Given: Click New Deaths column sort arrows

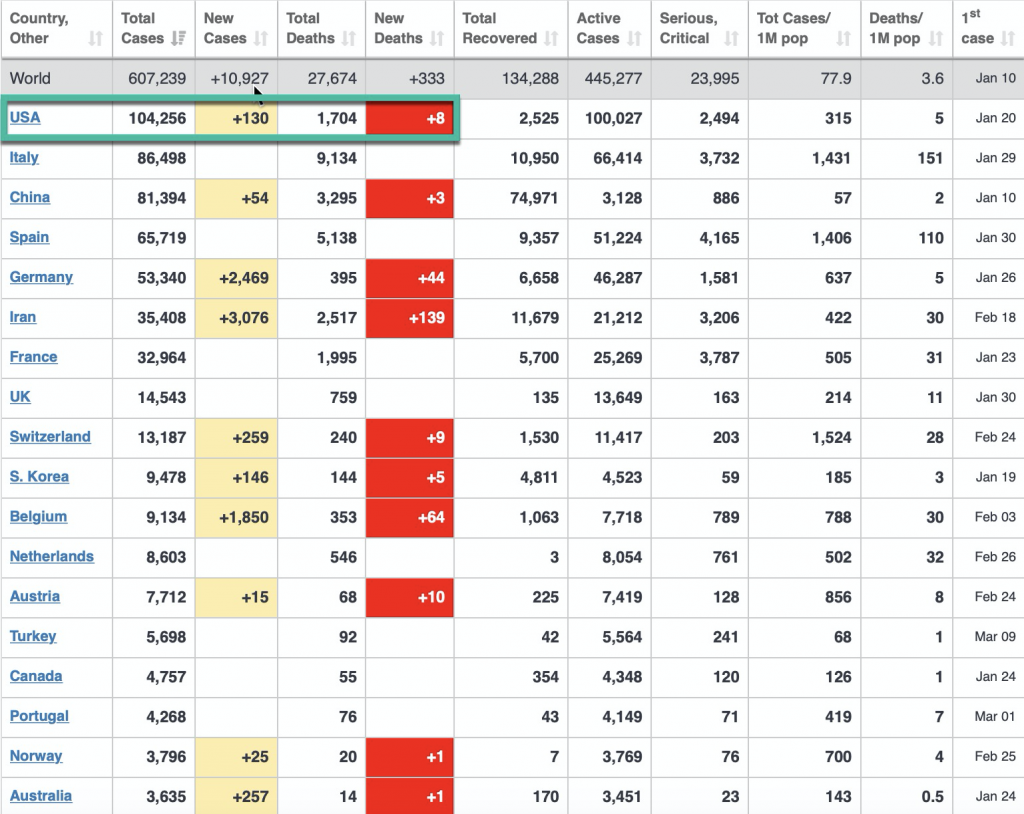Looking at the screenshot, I should click(x=437, y=39).
